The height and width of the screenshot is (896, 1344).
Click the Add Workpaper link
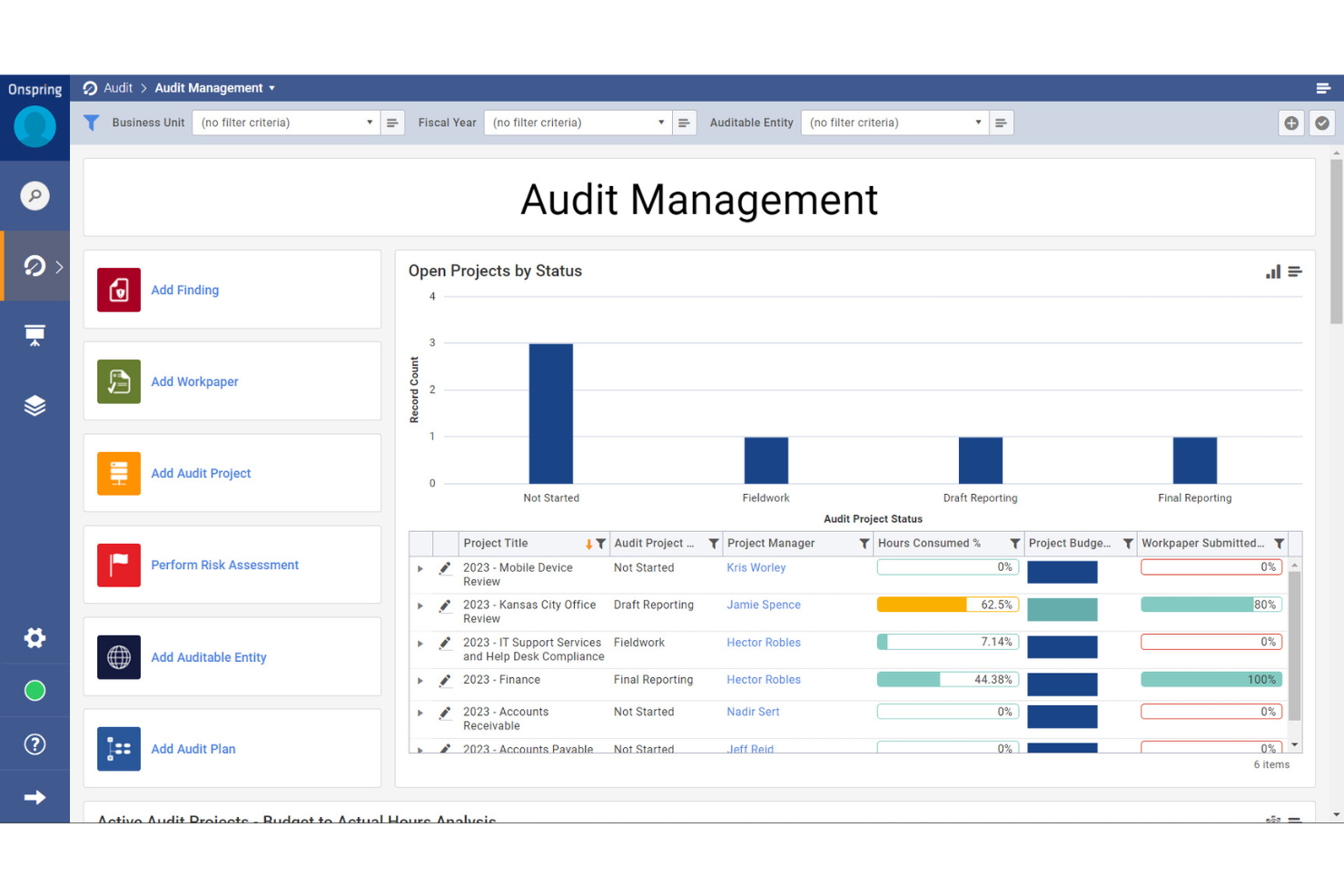tap(194, 382)
